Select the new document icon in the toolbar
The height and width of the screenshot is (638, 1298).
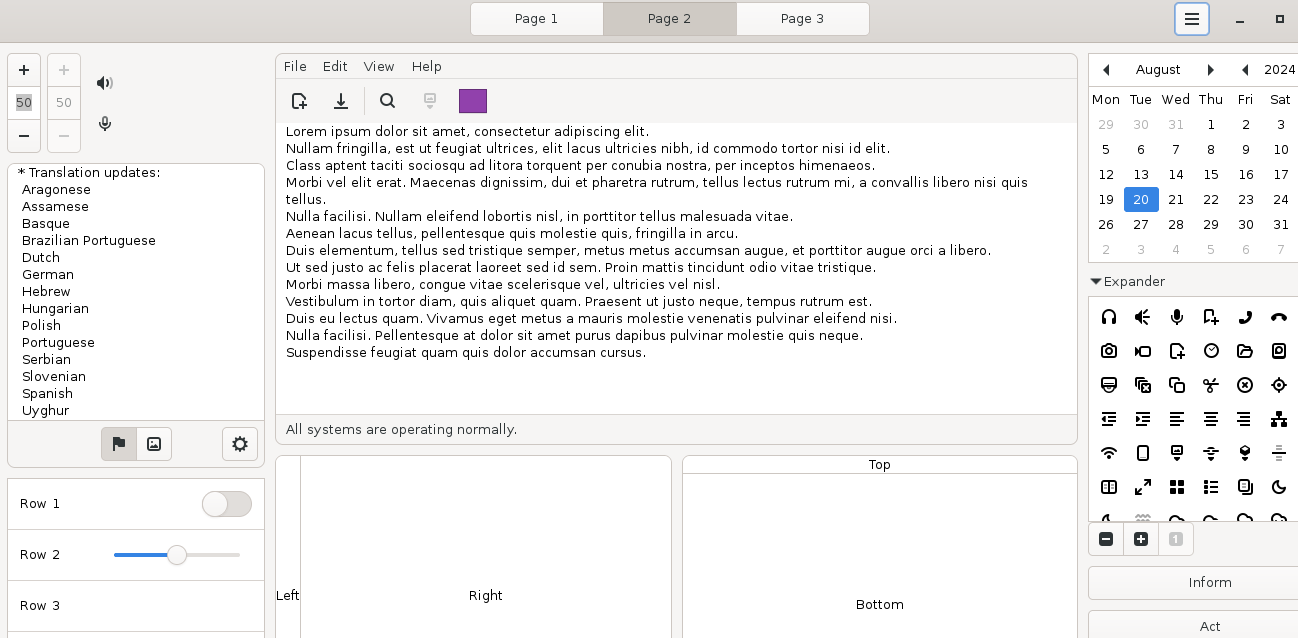click(299, 101)
